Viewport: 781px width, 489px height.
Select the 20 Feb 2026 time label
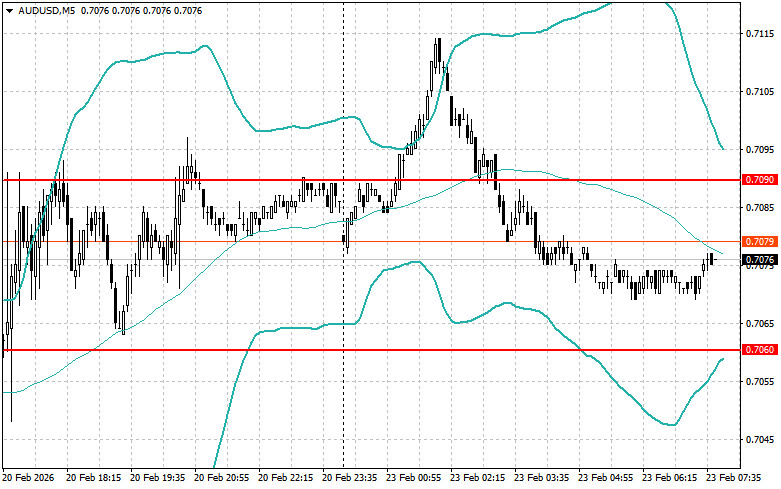(28, 478)
